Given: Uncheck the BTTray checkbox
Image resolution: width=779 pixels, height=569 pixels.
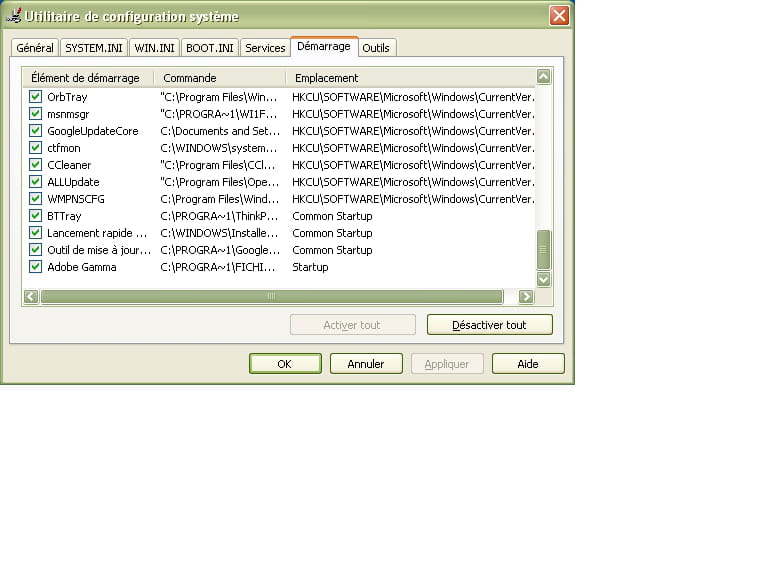Looking at the screenshot, I should tap(35, 216).
